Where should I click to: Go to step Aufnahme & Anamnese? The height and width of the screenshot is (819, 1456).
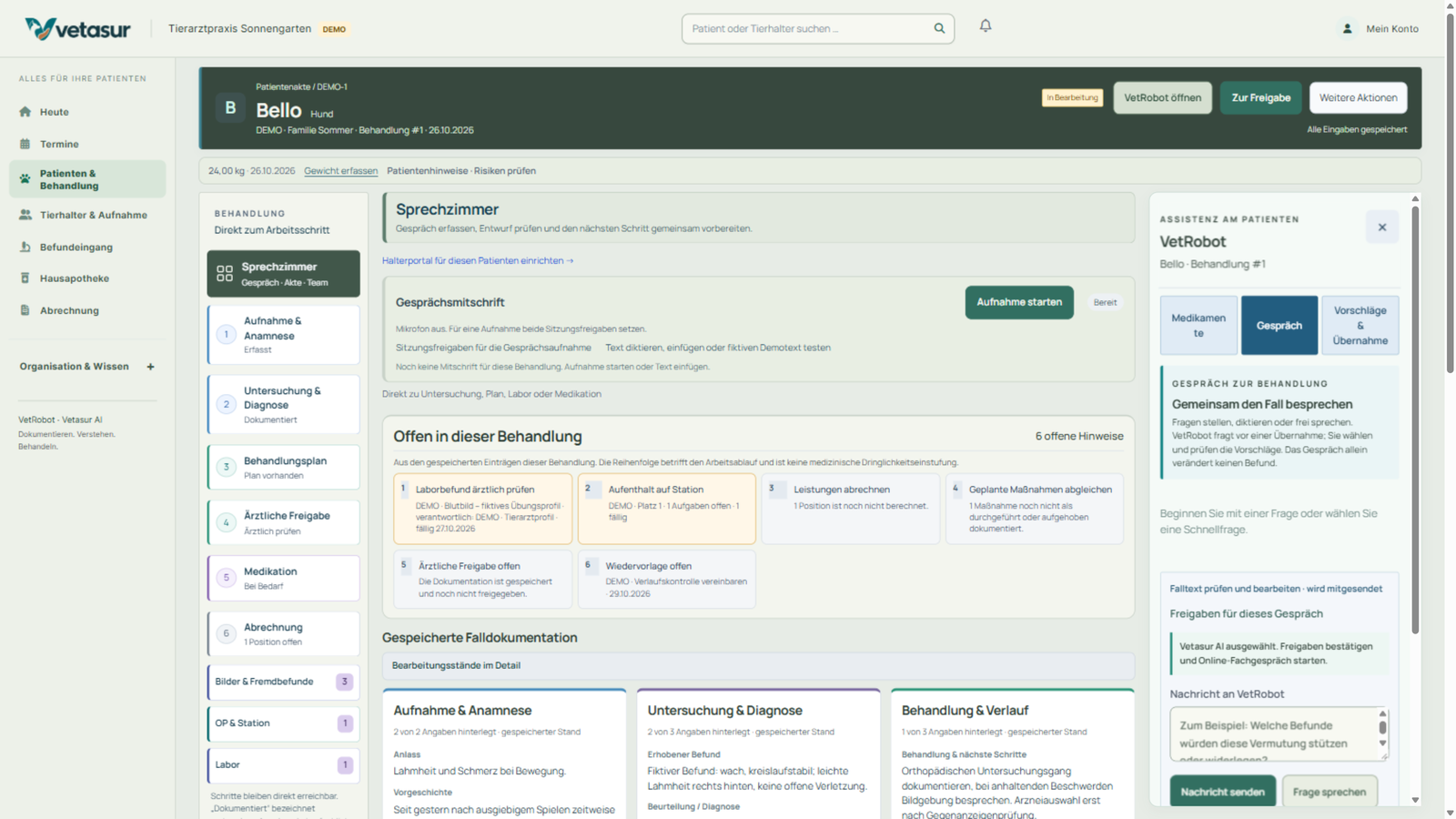(283, 335)
